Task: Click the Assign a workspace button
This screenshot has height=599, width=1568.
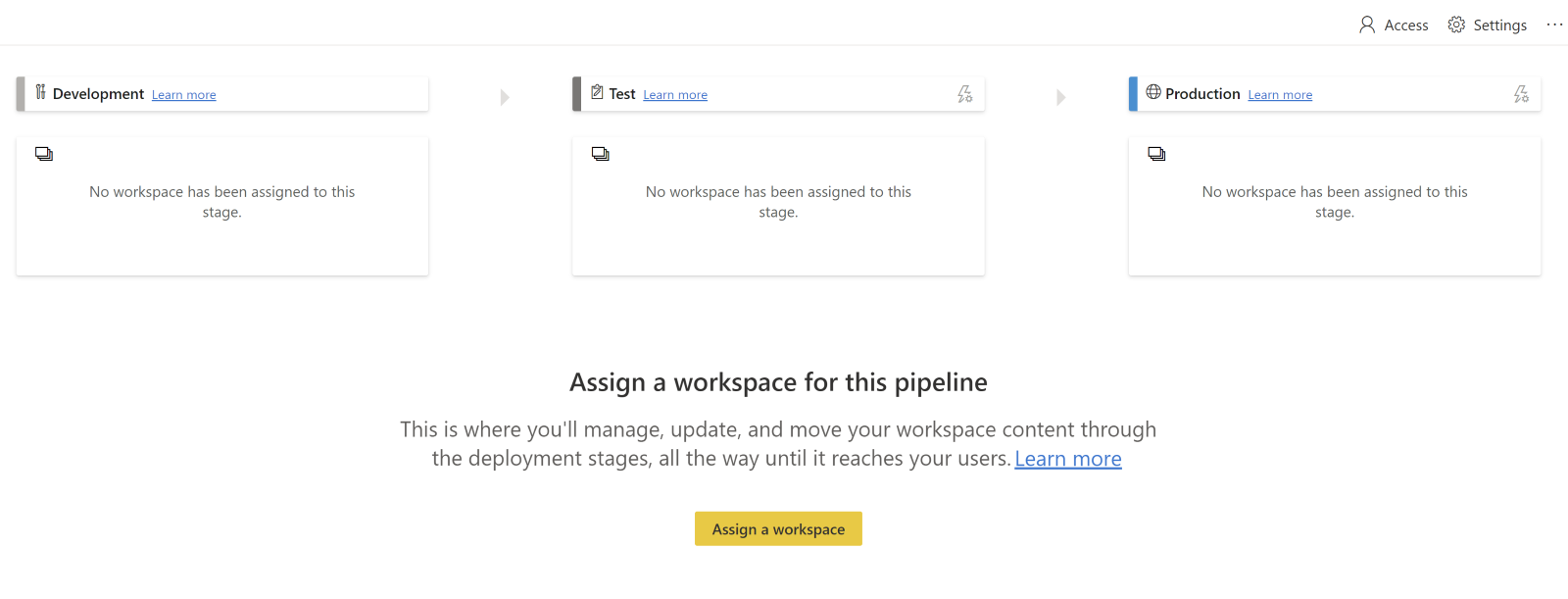Action: coord(778,528)
